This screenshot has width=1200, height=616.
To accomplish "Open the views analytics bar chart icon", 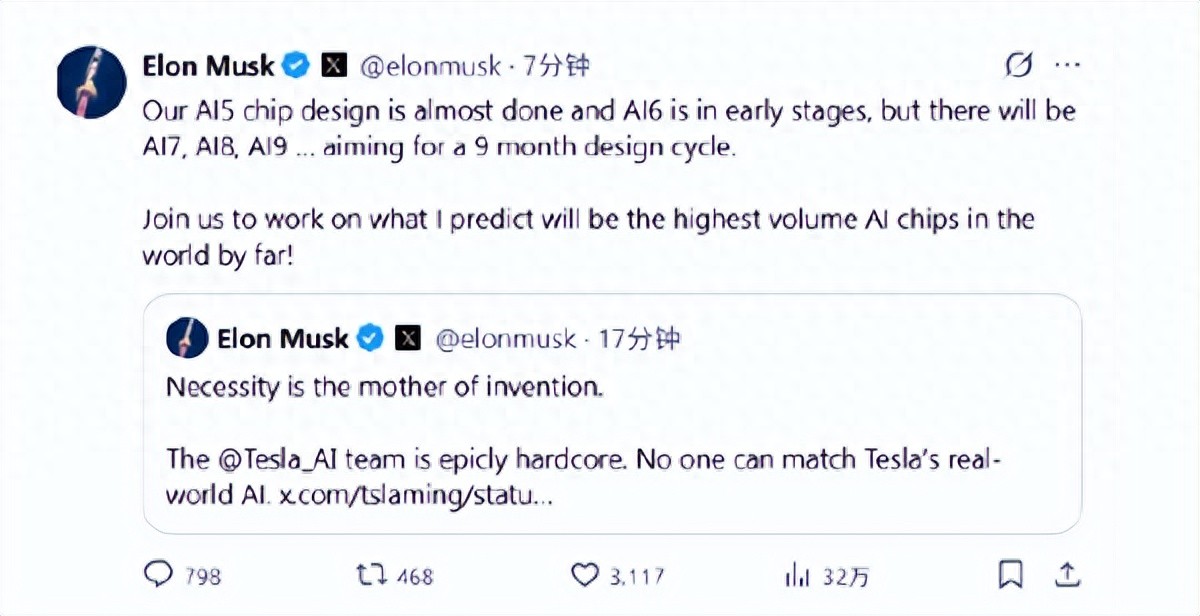I will tap(797, 574).
